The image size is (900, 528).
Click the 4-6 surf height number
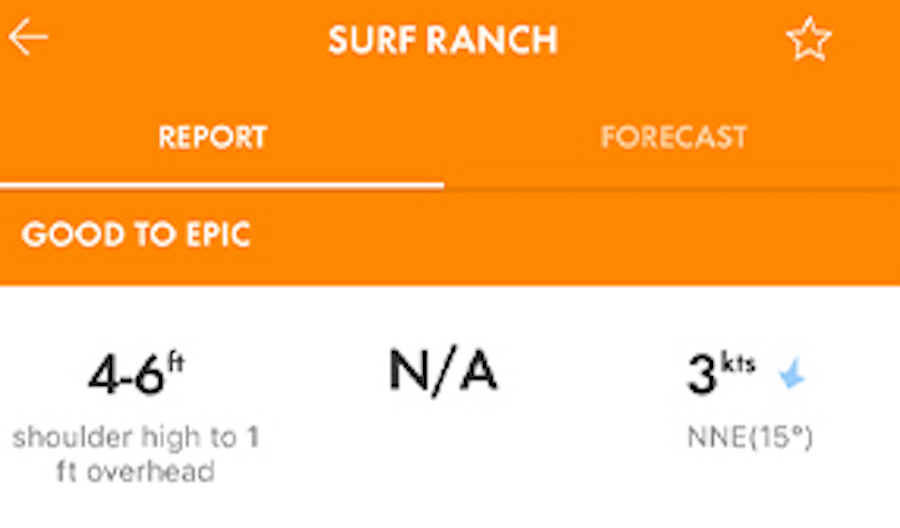click(x=126, y=375)
